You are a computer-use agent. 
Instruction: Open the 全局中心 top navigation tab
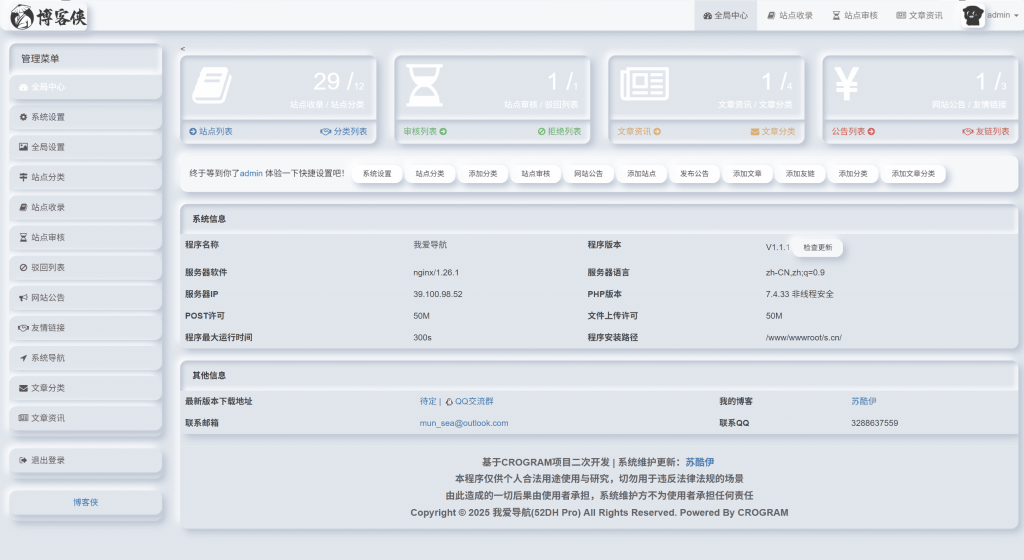[x=726, y=16]
